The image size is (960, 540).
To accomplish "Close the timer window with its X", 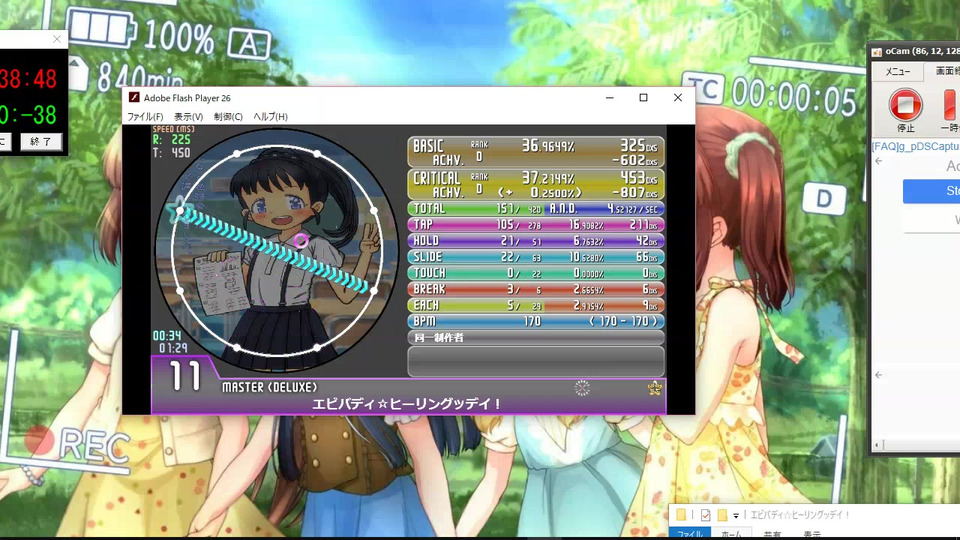I will pos(57,39).
